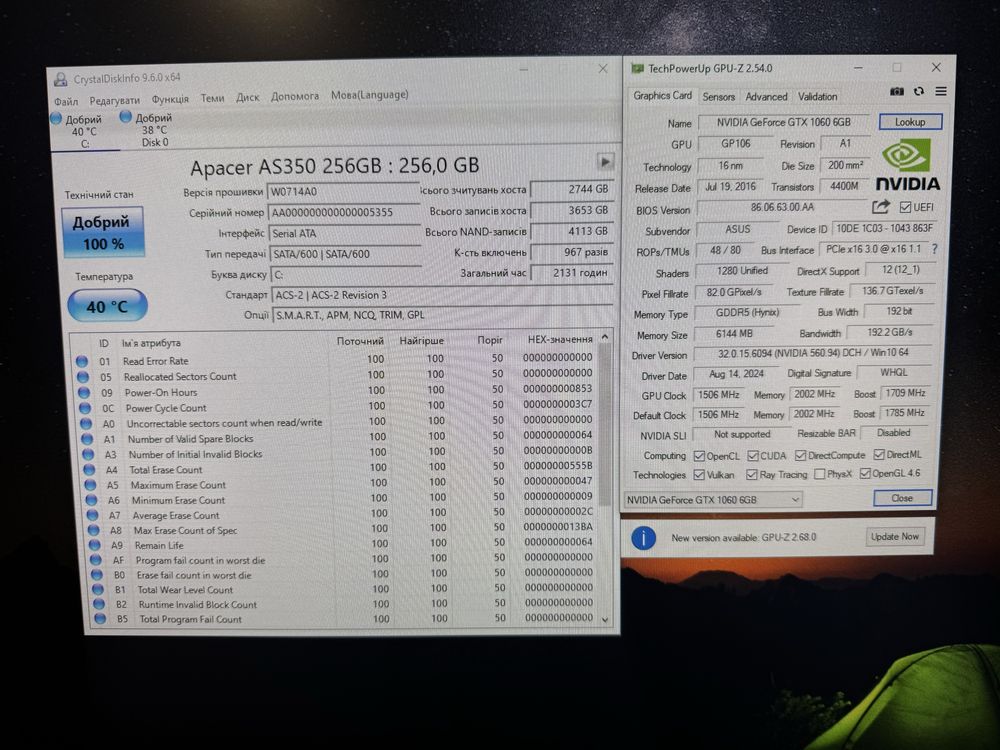Select Disk 0 status icon at 38 °C

click(126, 117)
